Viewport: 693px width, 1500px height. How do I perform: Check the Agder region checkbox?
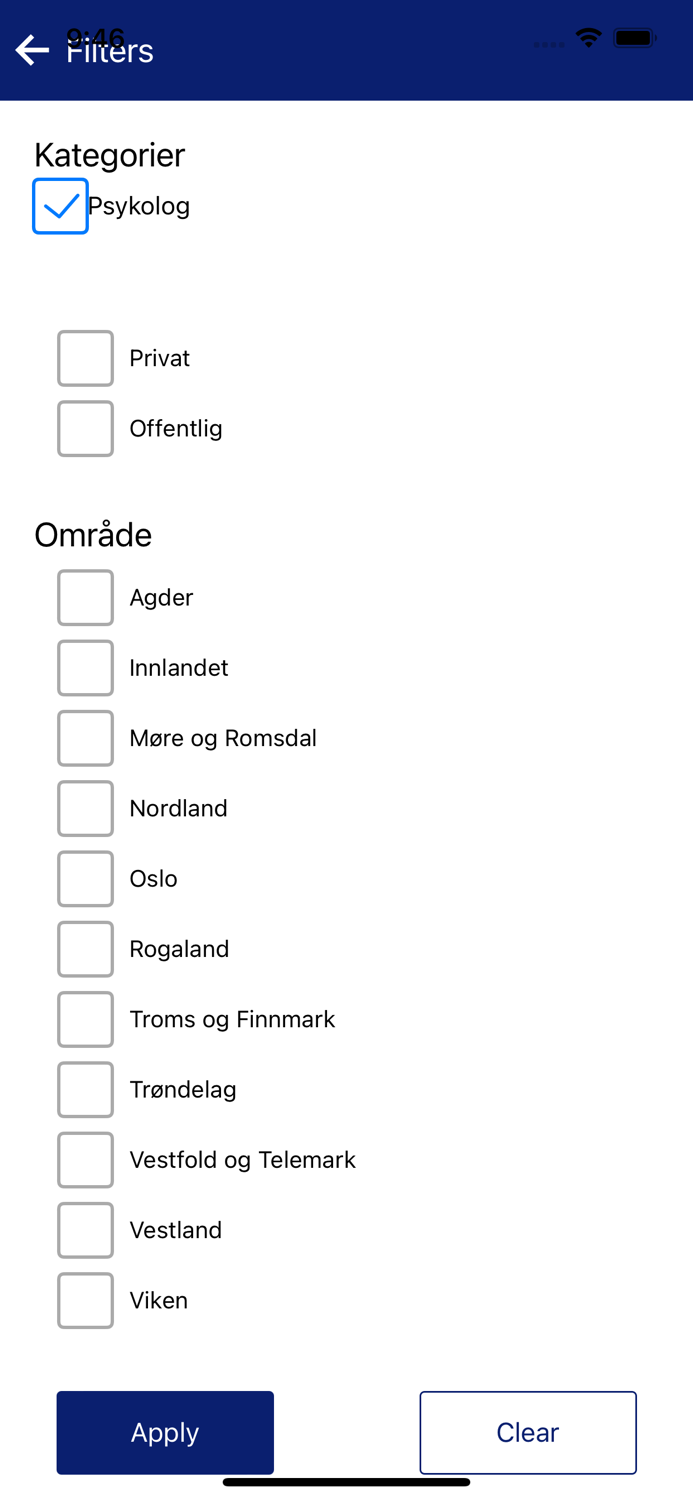(x=85, y=597)
